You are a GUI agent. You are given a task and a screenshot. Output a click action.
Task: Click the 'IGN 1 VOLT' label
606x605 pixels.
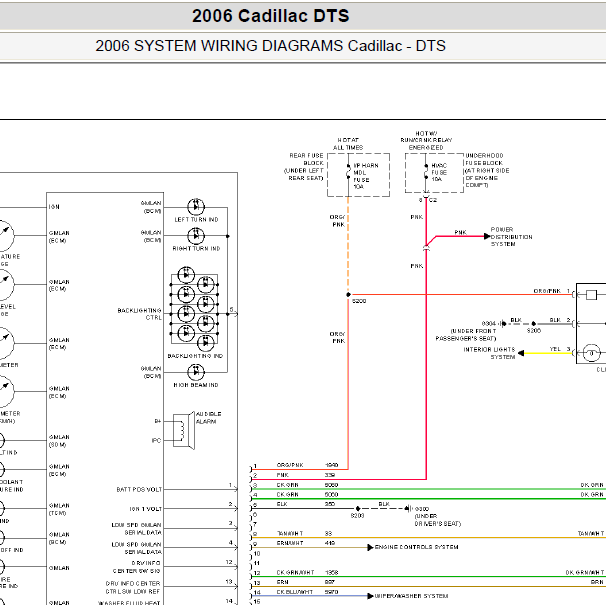(x=146, y=509)
